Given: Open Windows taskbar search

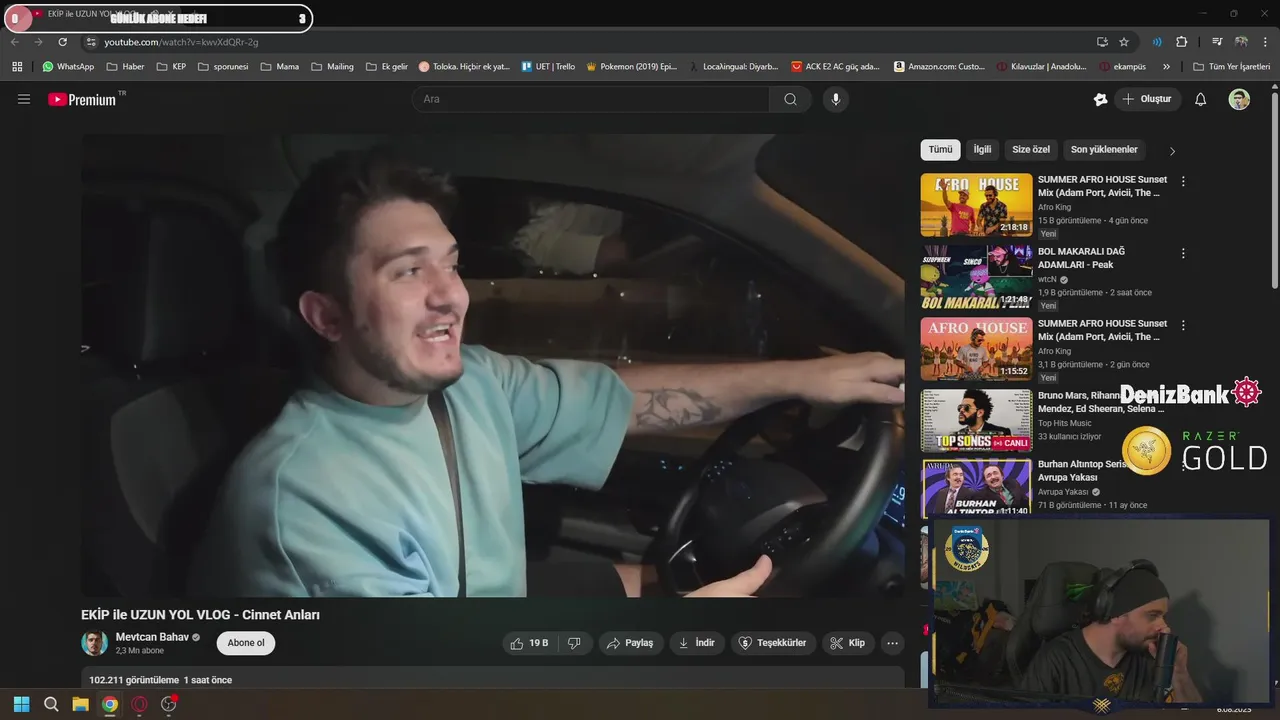Looking at the screenshot, I should 51,704.
